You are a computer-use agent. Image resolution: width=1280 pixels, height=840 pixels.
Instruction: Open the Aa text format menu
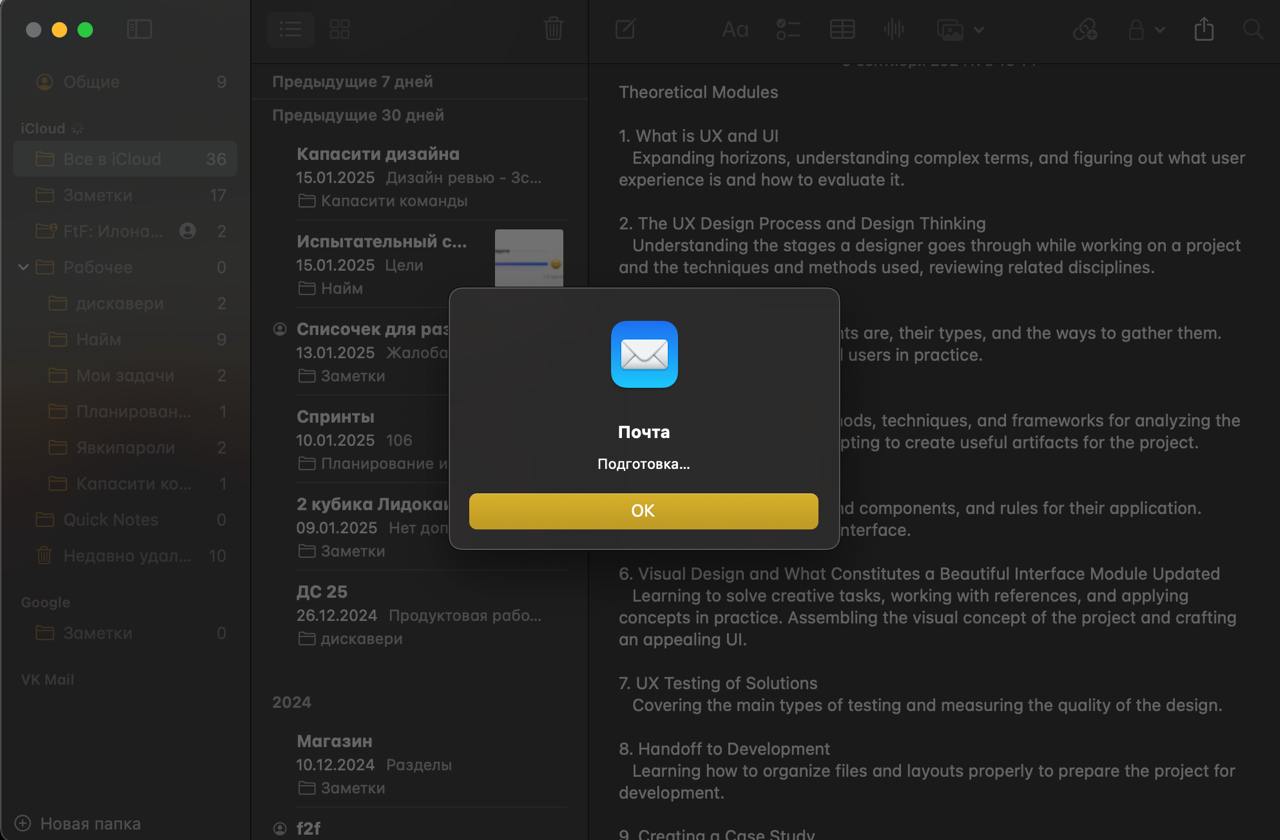point(735,30)
